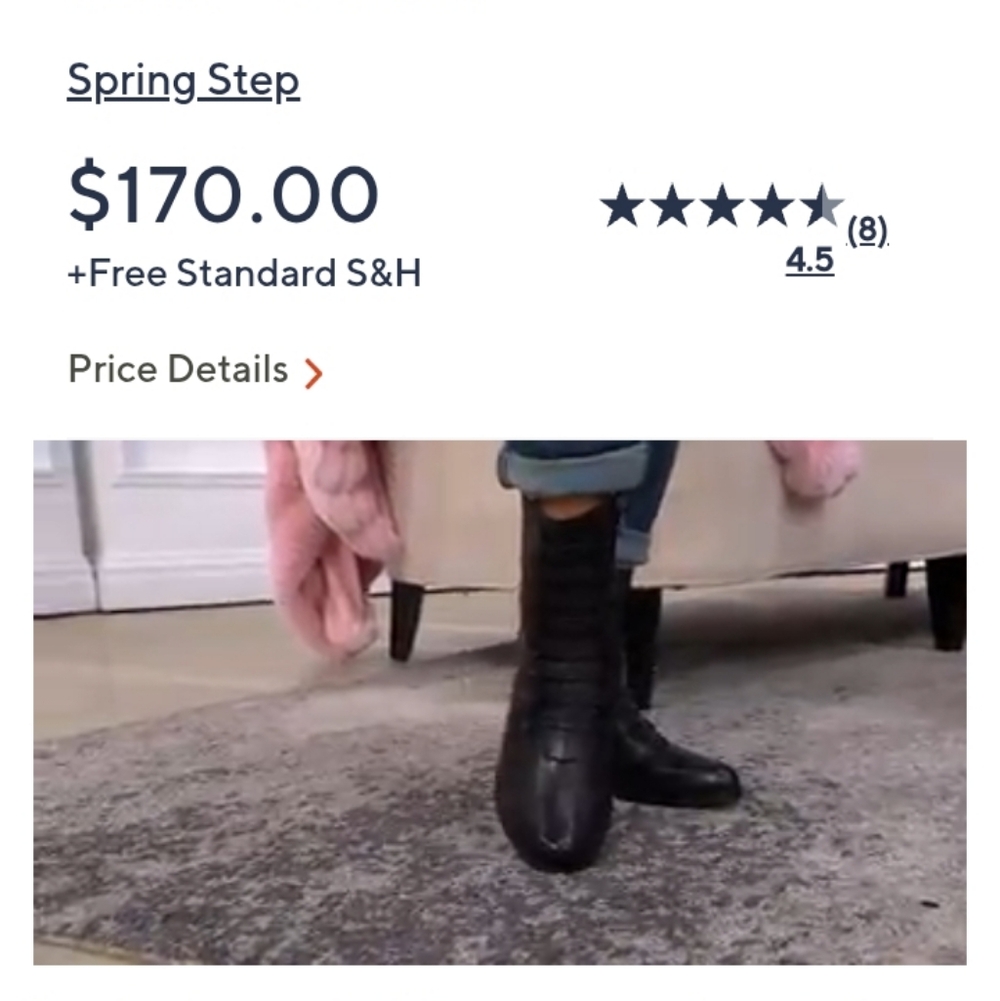The height and width of the screenshot is (1001, 1000).
Task: Open pricing breakdown with Price Details arrow
Action: [x=315, y=371]
